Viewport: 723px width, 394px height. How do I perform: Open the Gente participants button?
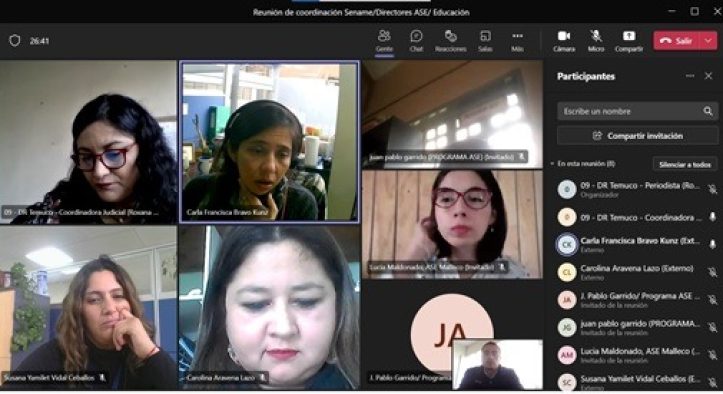[x=384, y=41]
